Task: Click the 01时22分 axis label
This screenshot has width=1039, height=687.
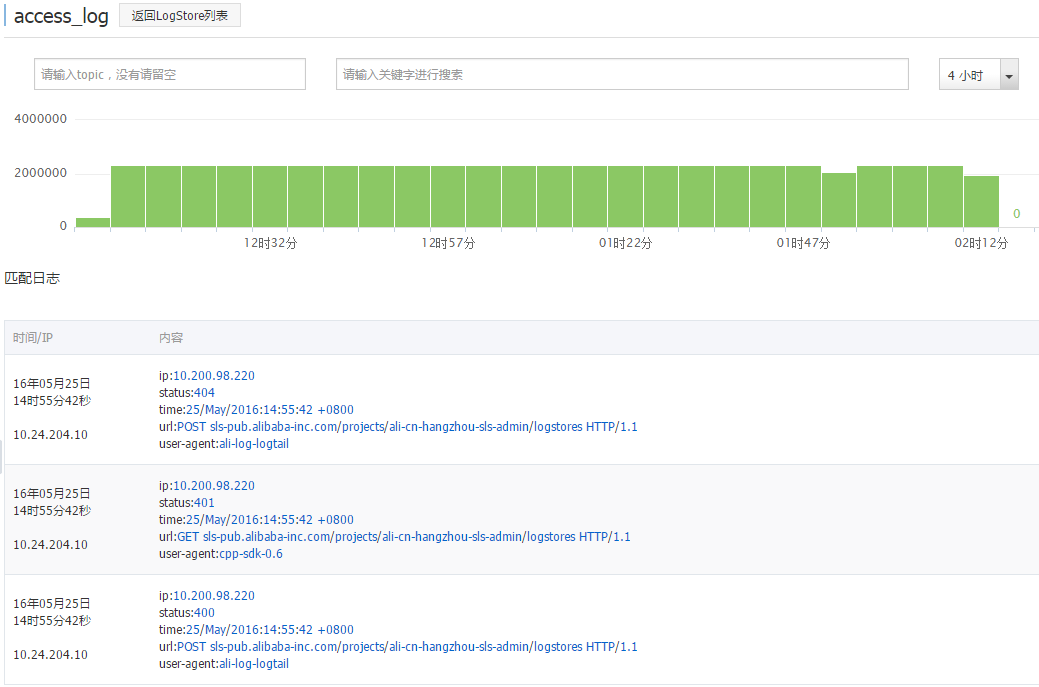Action: click(x=626, y=243)
